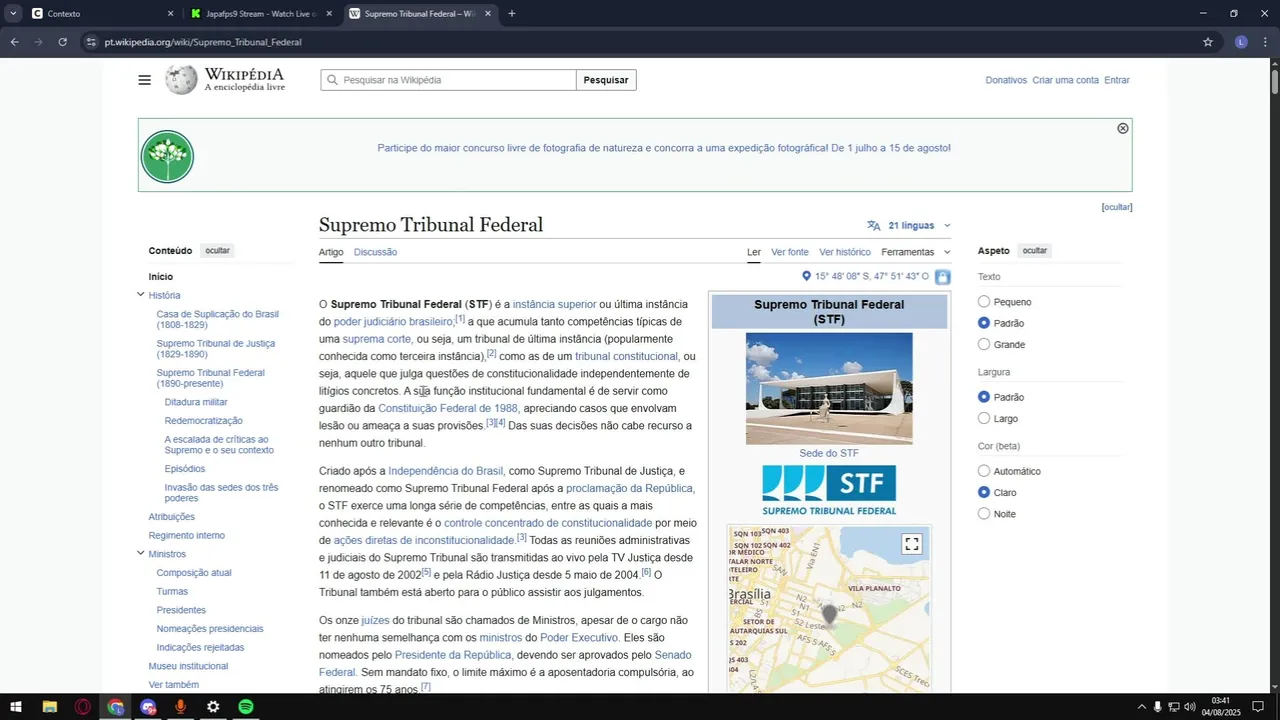The height and width of the screenshot is (720, 1280).
Task: Select the Grande text size
Action: [984, 345]
